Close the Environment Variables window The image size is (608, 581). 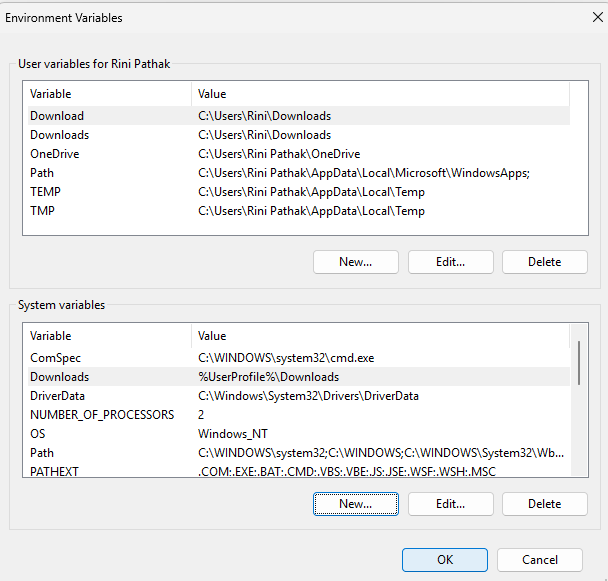click(x=583, y=18)
